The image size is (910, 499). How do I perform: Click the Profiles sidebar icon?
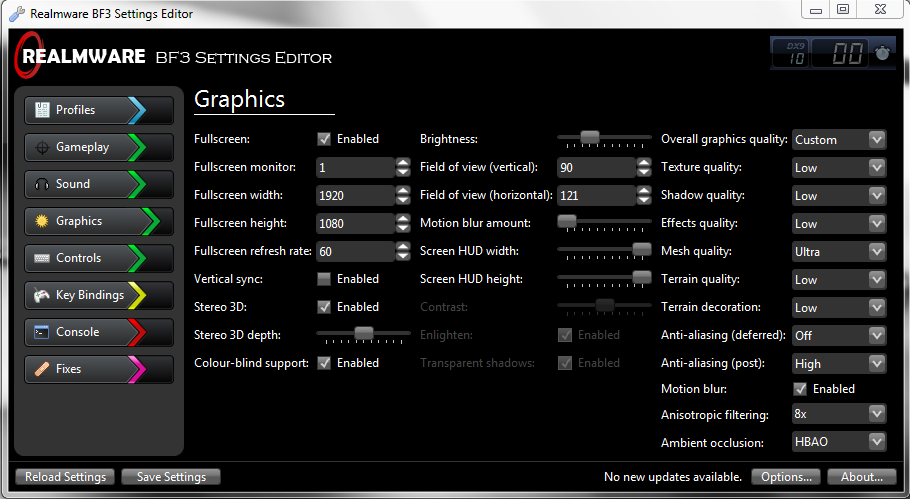[x=42, y=110]
